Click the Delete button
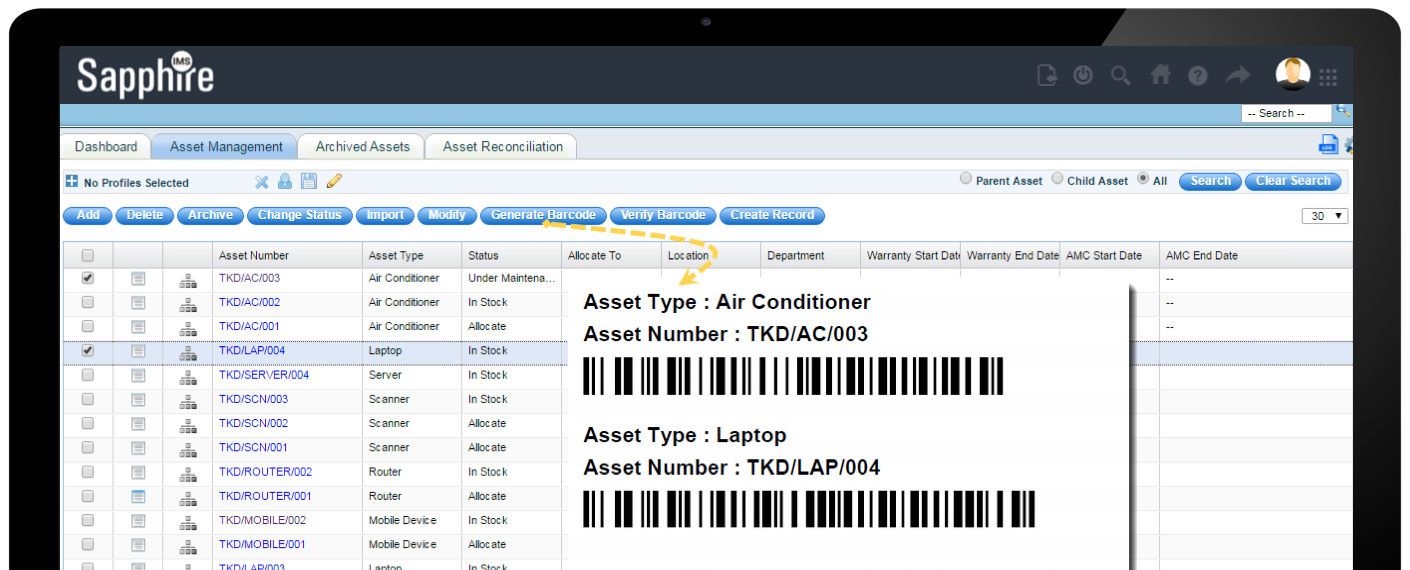The width and height of the screenshot is (1410, 570). click(x=145, y=215)
